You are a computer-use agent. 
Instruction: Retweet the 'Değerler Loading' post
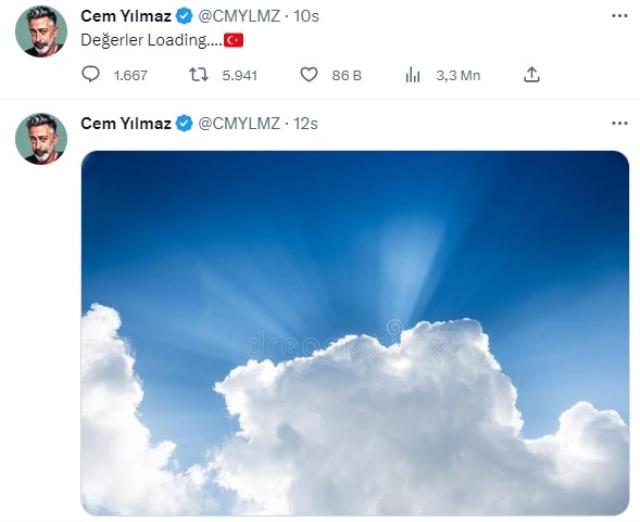point(199,74)
